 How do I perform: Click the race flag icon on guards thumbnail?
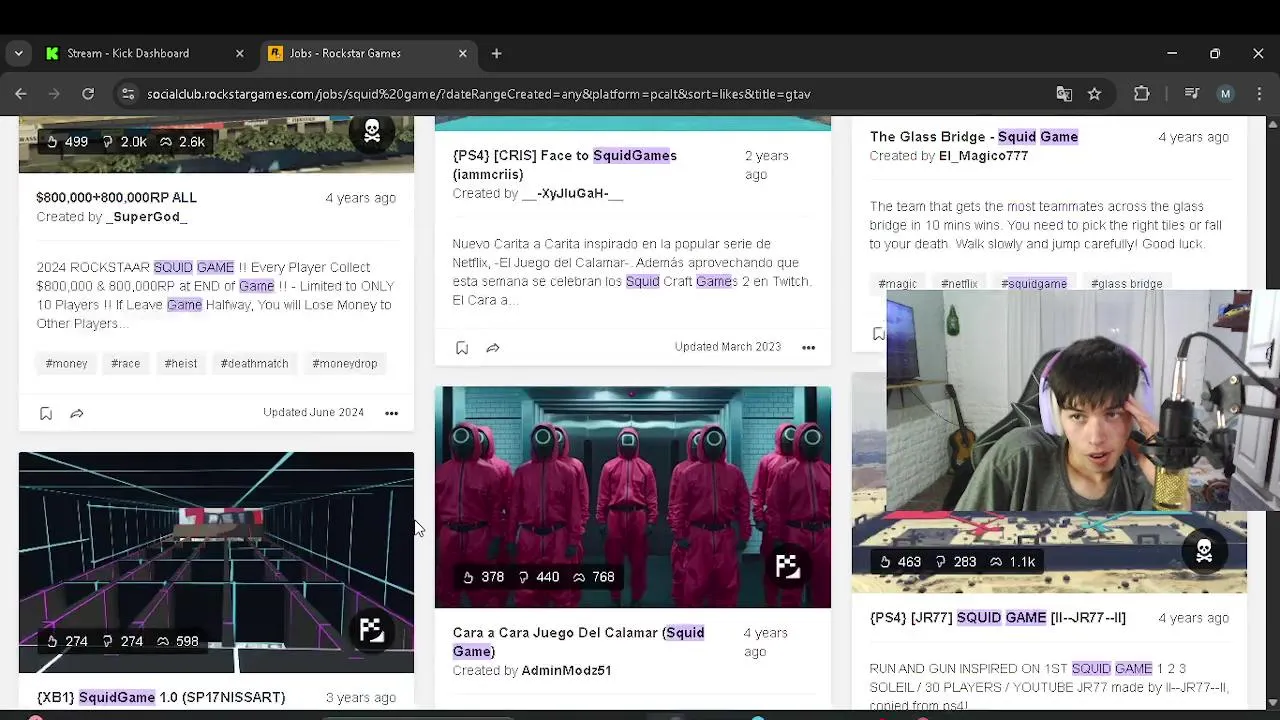point(788,567)
